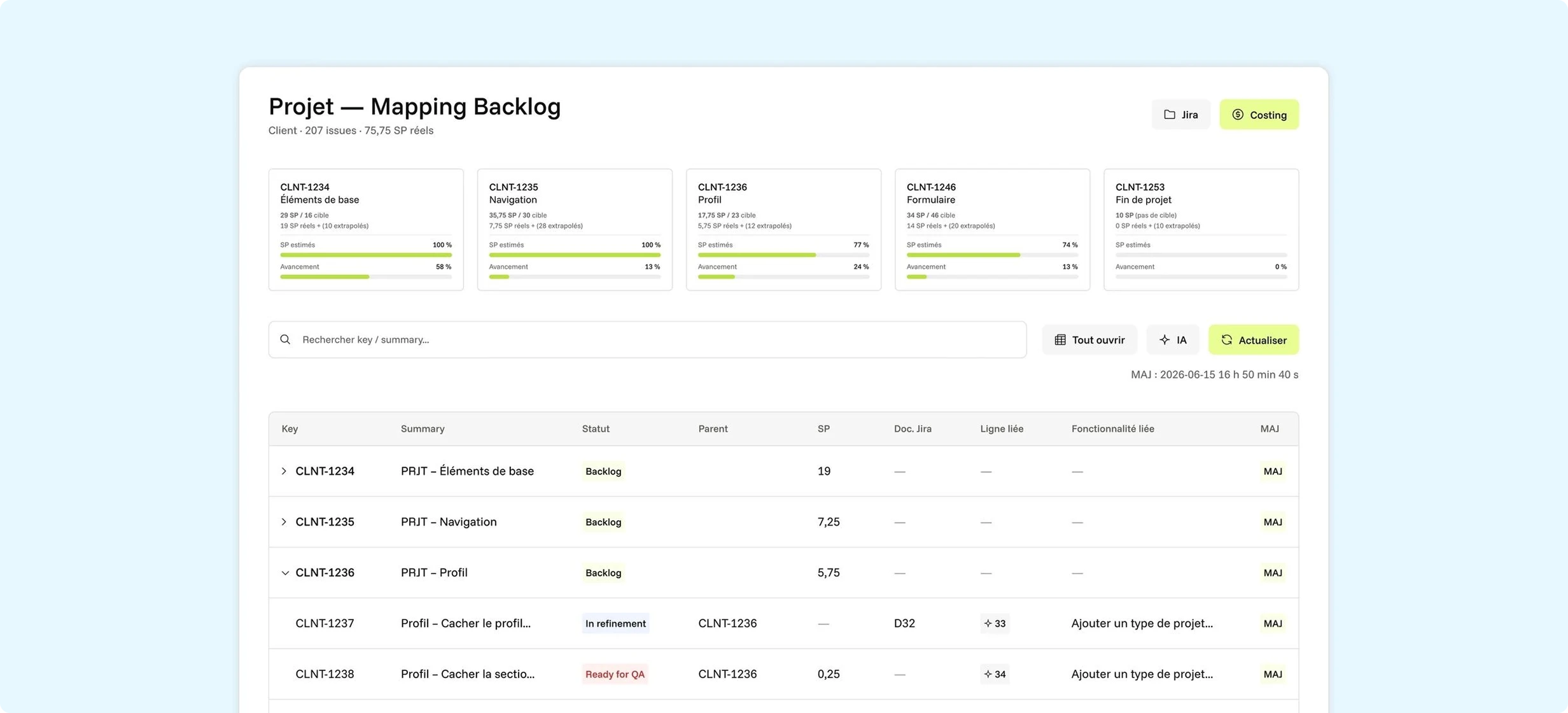Collapse the CLNT-1236 row chevron
Screen dimensions: 1568x713
[x=284, y=573]
